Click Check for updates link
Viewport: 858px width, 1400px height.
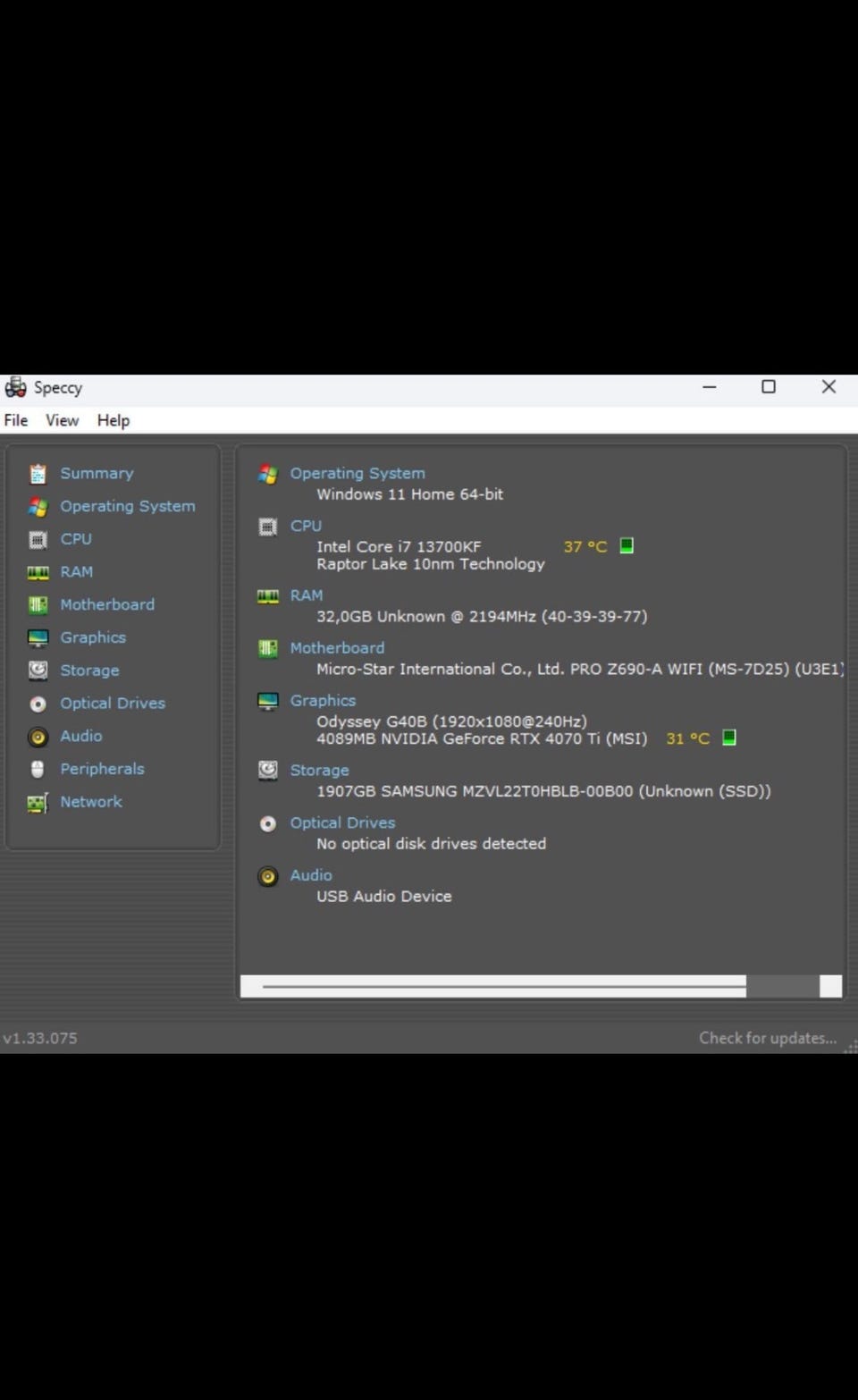(x=767, y=1038)
